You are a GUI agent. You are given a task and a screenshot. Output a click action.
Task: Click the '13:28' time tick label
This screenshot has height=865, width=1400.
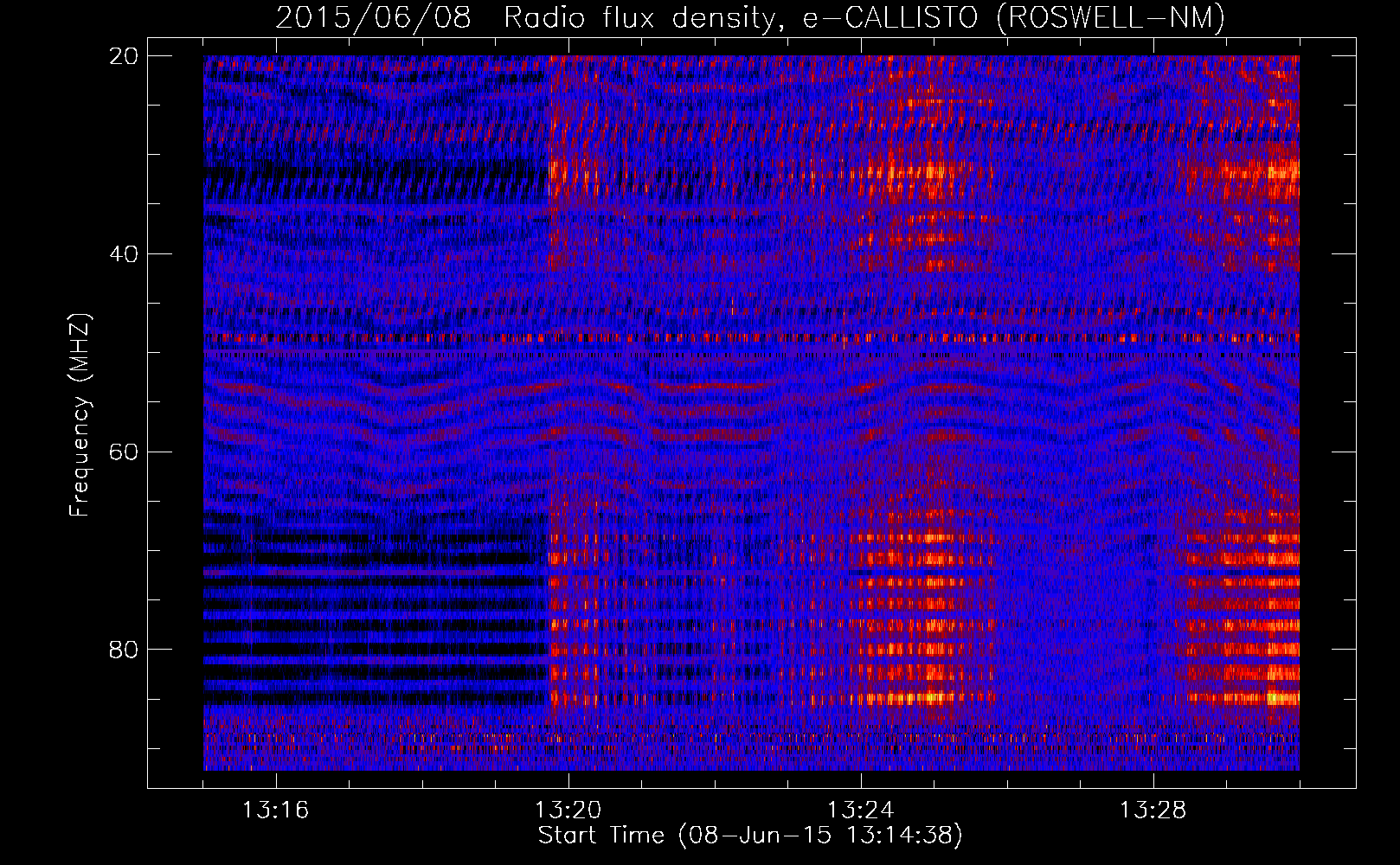point(1153,811)
